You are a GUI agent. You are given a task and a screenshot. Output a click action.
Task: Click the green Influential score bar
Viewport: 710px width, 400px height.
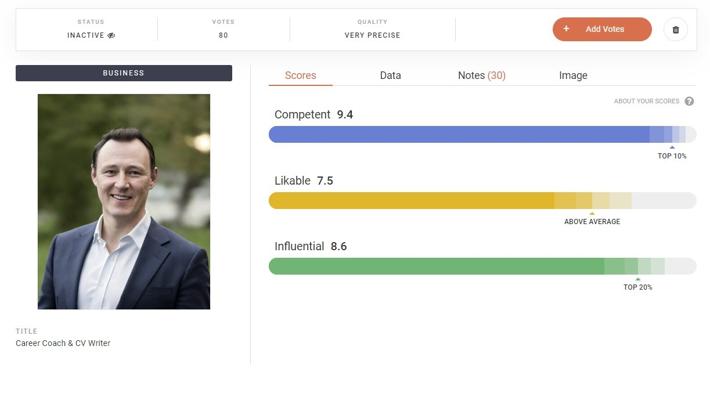[x=436, y=266]
